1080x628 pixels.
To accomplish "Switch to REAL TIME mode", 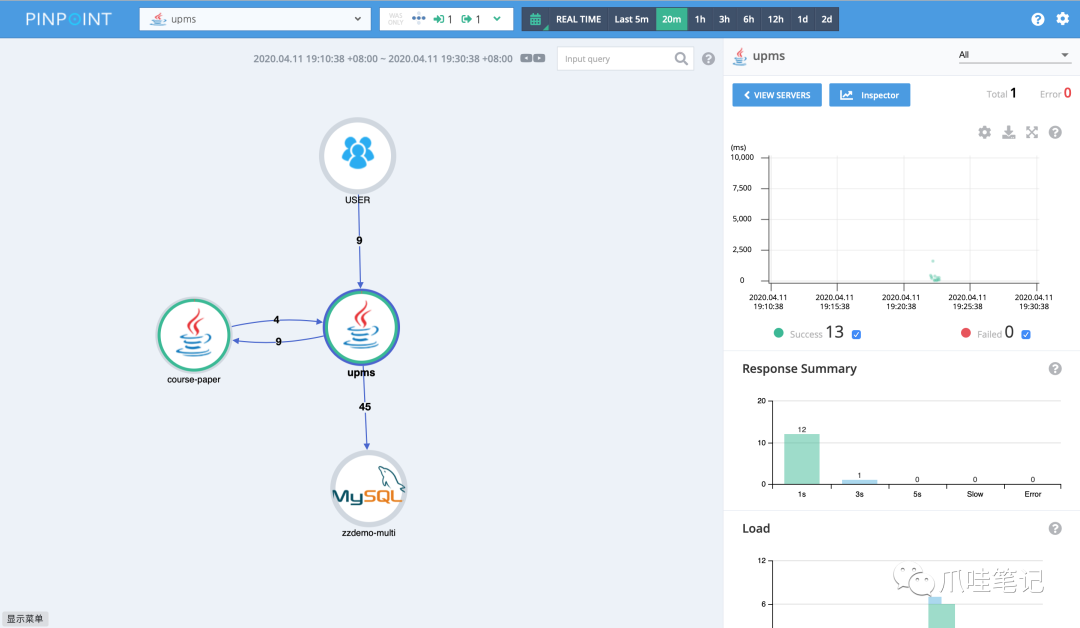I will [x=578, y=19].
